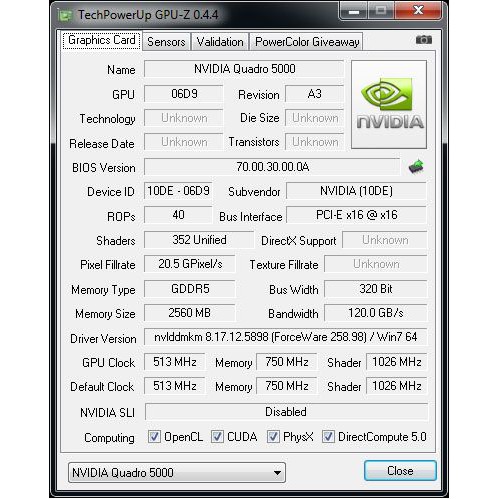Open the Sensors tab
The height and width of the screenshot is (499, 499).
[166, 42]
